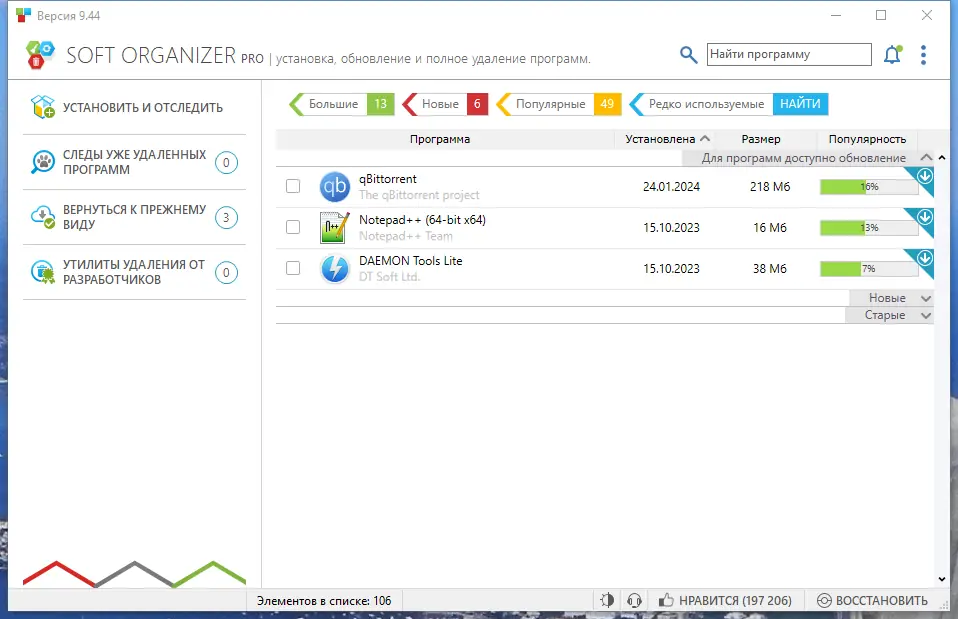This screenshot has height=619, width=958.
Task: Click the developer removal utilities icon
Action: (x=43, y=272)
